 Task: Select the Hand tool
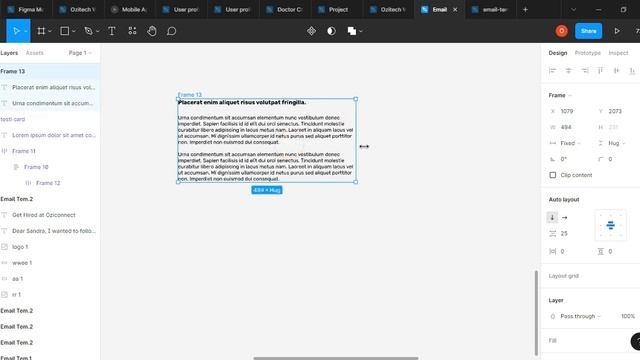152,31
